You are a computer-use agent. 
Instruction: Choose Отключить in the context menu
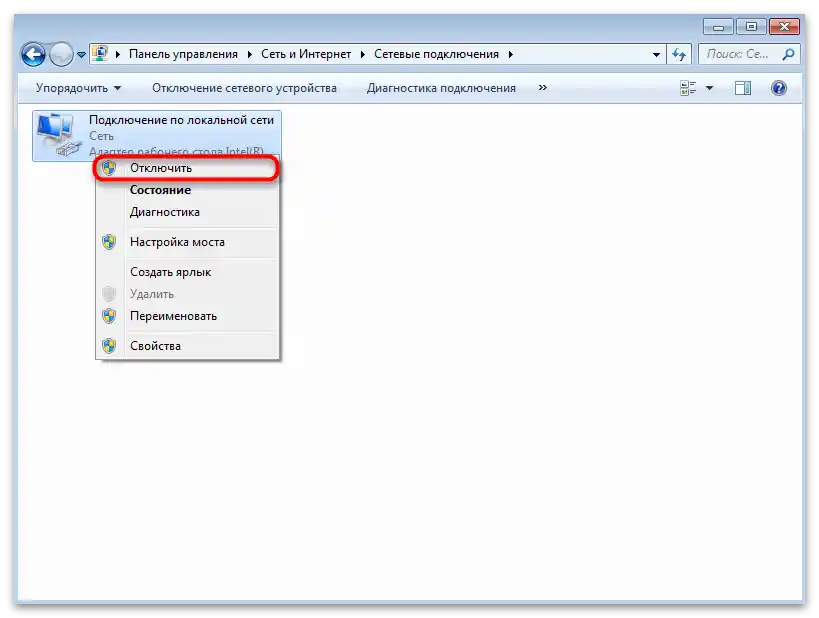[187, 168]
